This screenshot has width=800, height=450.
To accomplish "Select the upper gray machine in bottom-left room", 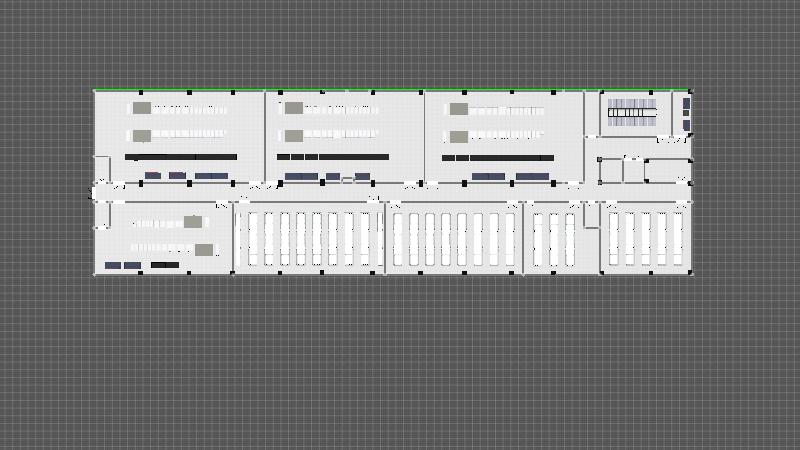I will [193, 222].
